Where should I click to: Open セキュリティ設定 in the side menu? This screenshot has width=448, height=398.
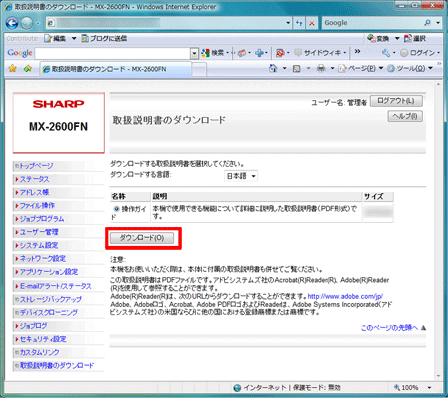point(43,339)
